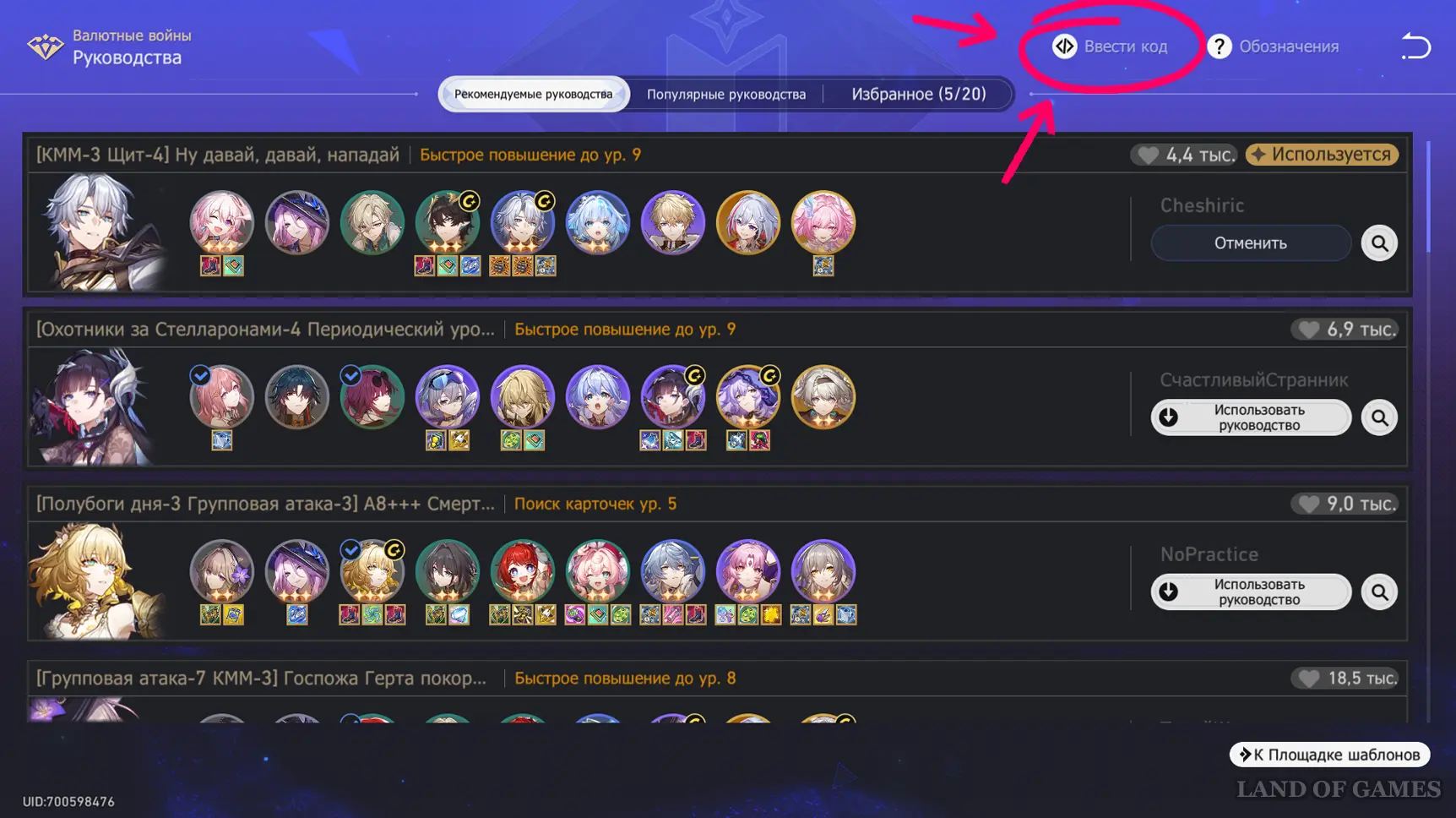Like the guide with 6,9 тыс. hearts
The height and width of the screenshot is (818, 1456).
pyautogui.click(x=1344, y=330)
